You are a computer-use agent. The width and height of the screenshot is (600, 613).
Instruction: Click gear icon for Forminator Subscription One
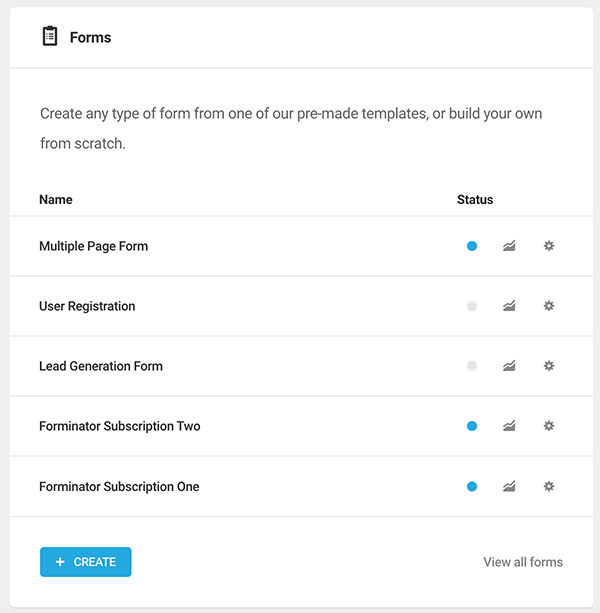[x=549, y=486]
